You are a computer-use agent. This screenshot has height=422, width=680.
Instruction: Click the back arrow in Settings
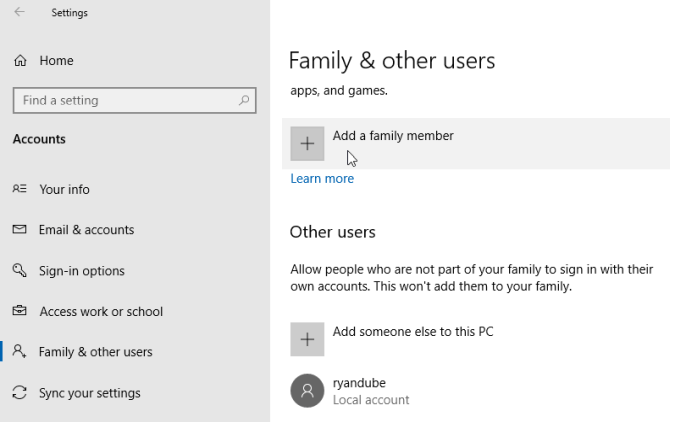pyautogui.click(x=20, y=13)
